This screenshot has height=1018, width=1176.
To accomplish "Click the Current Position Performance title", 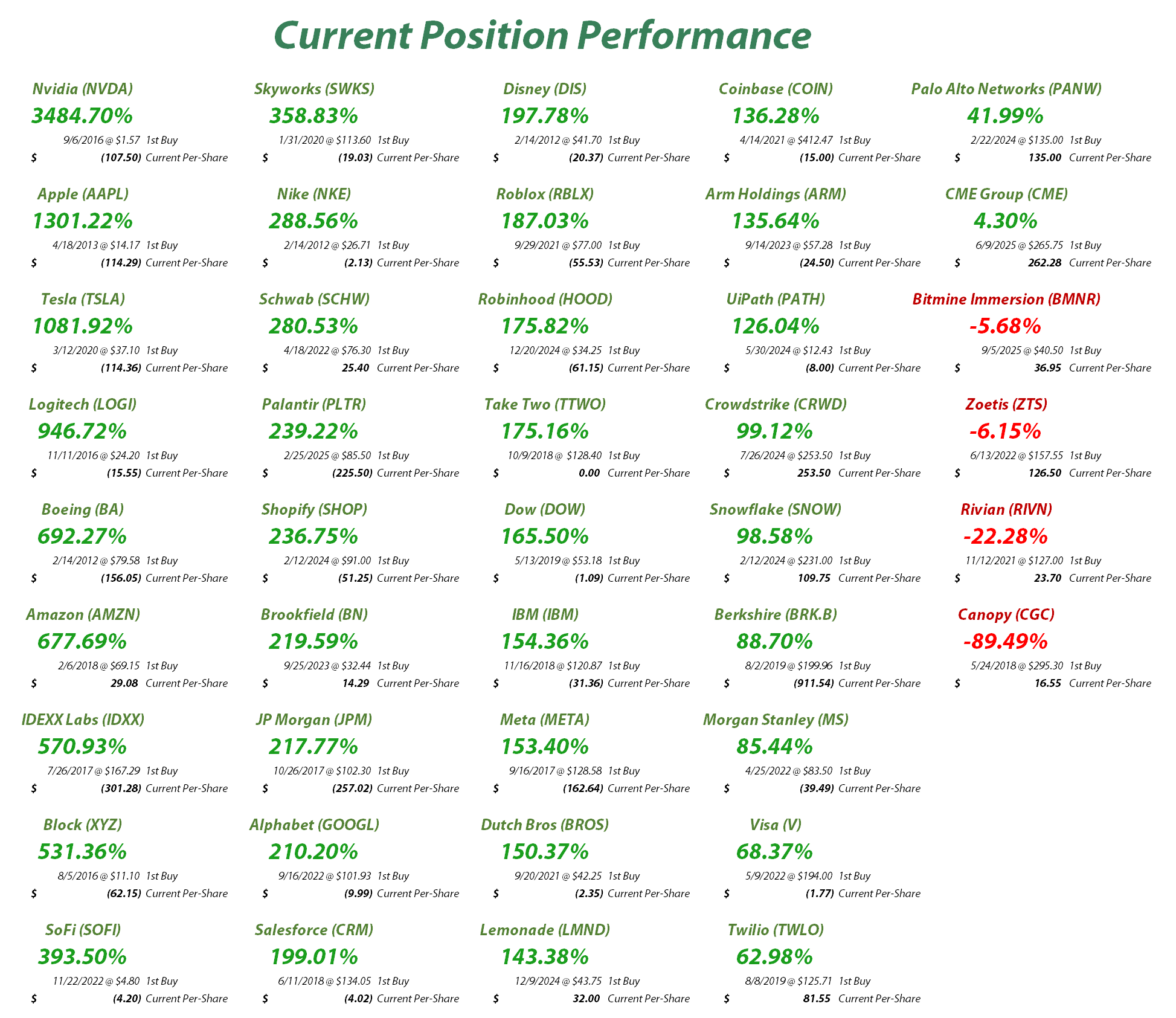I will pos(542,35).
